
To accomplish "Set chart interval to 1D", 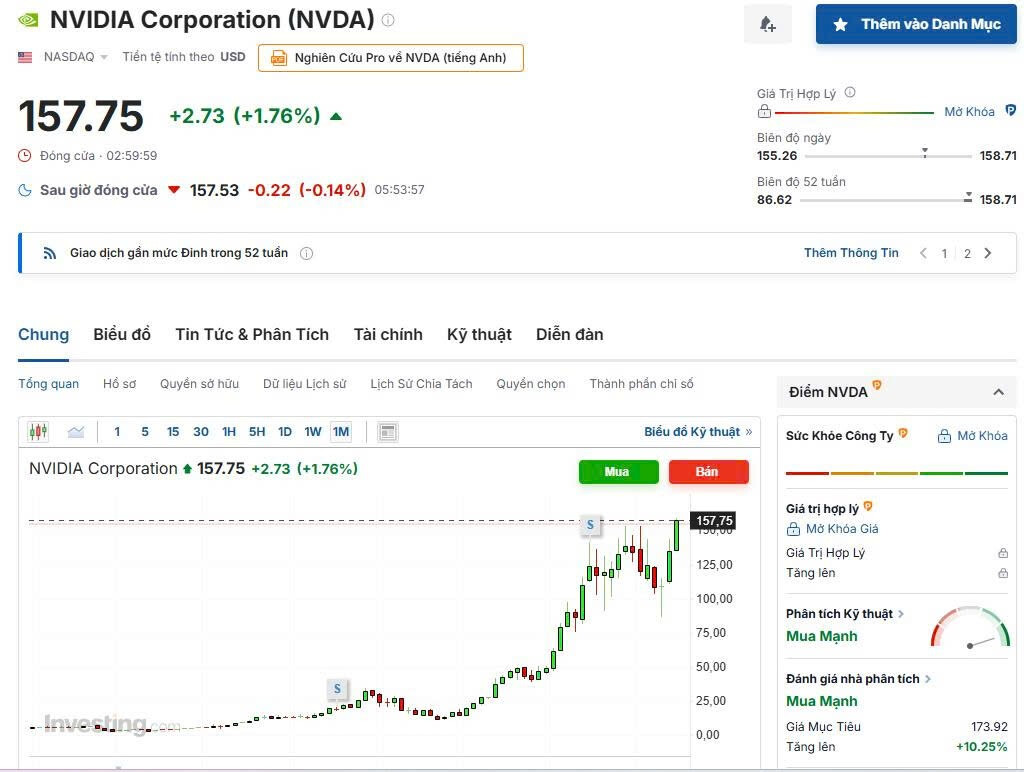I will pyautogui.click(x=285, y=432).
